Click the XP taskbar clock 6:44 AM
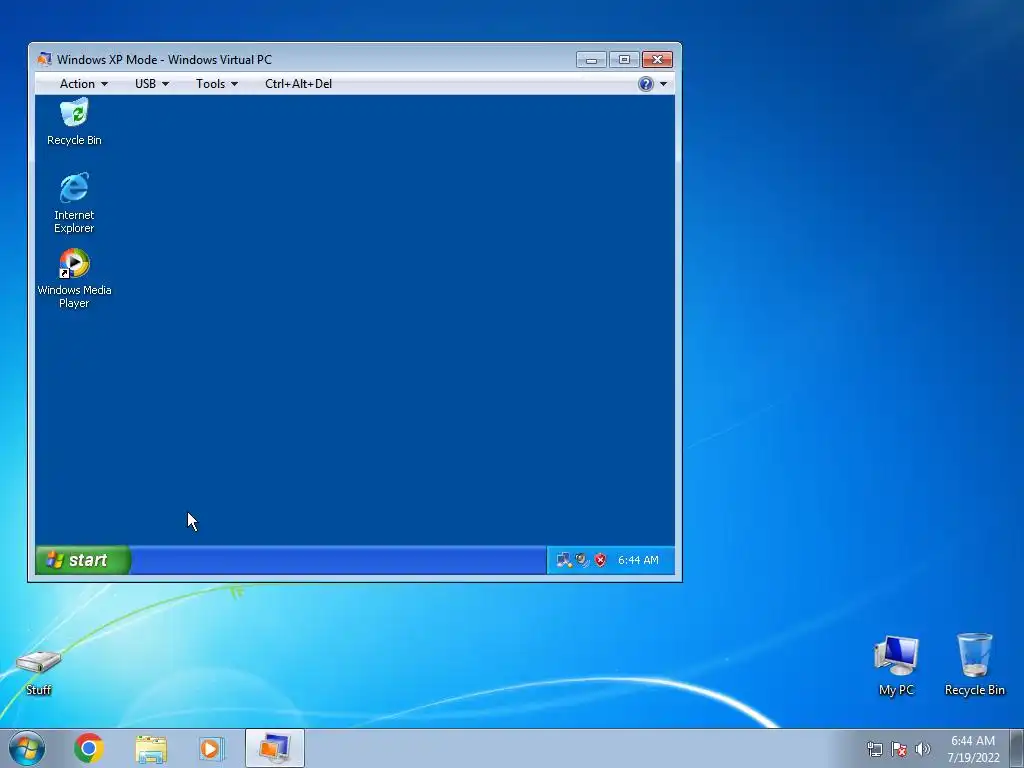This screenshot has width=1024, height=768. tap(638, 560)
